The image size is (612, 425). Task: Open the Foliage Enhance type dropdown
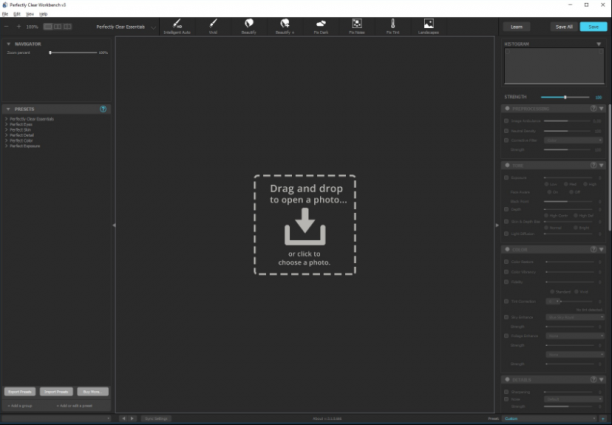pyautogui.click(x=575, y=336)
